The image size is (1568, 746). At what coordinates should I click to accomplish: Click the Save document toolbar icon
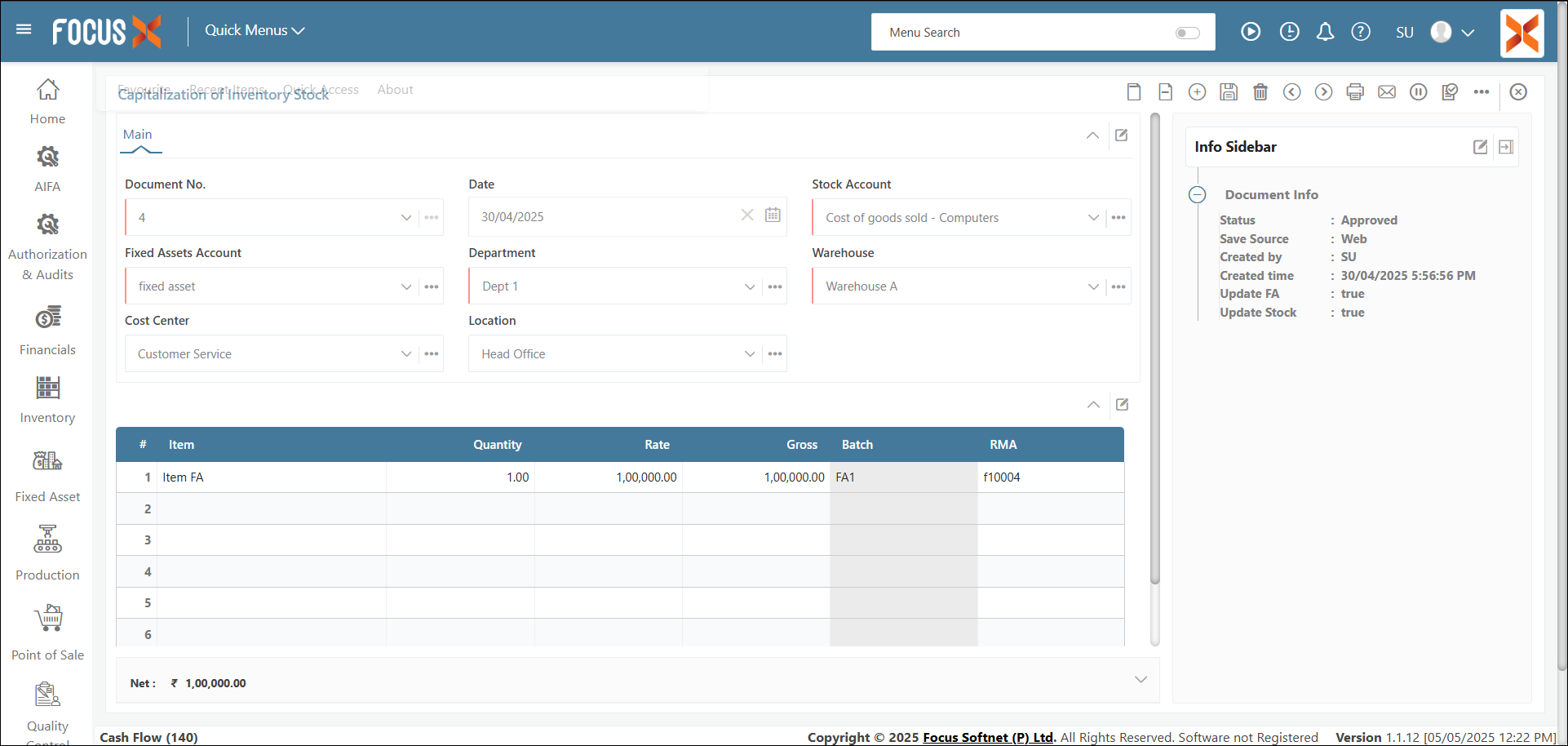pyautogui.click(x=1229, y=92)
